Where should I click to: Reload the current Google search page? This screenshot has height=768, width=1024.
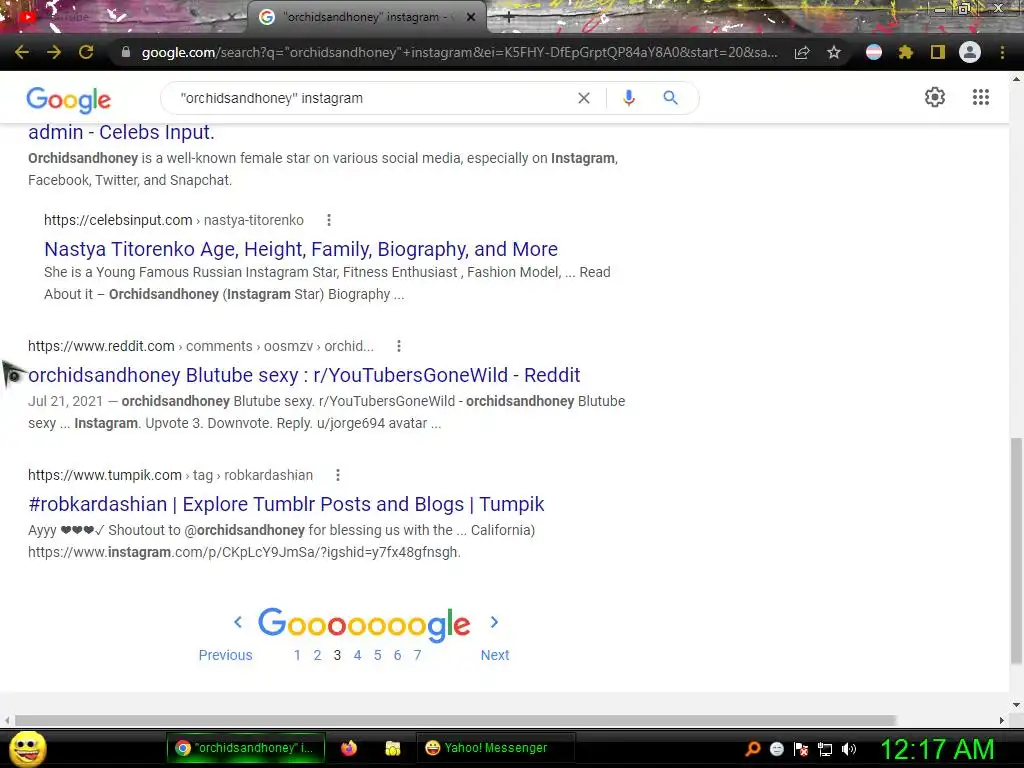(x=86, y=52)
